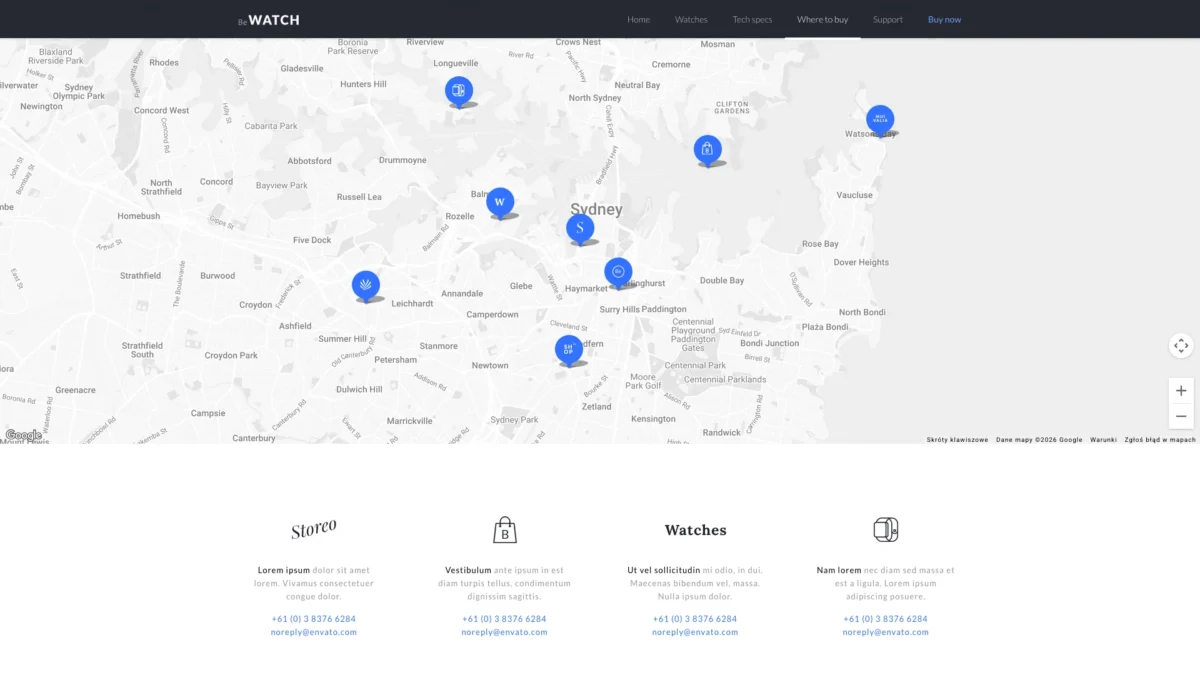Image resolution: width=1200 pixels, height=675 pixels.
Task: Click the email link under Storeo
Action: [x=313, y=632]
